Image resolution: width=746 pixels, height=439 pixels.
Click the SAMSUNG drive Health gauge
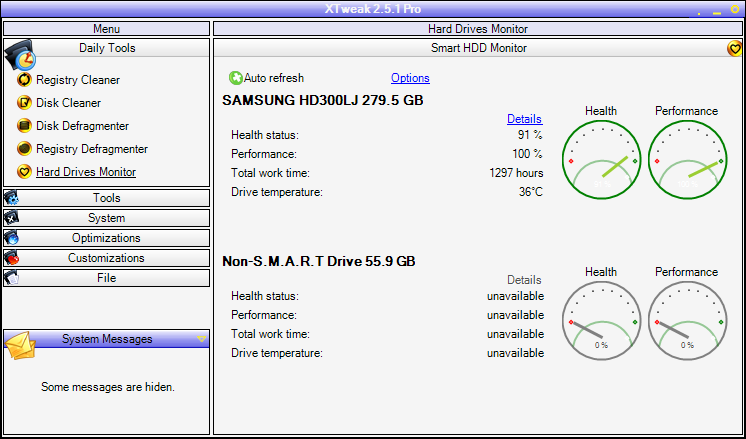[x=601, y=160]
